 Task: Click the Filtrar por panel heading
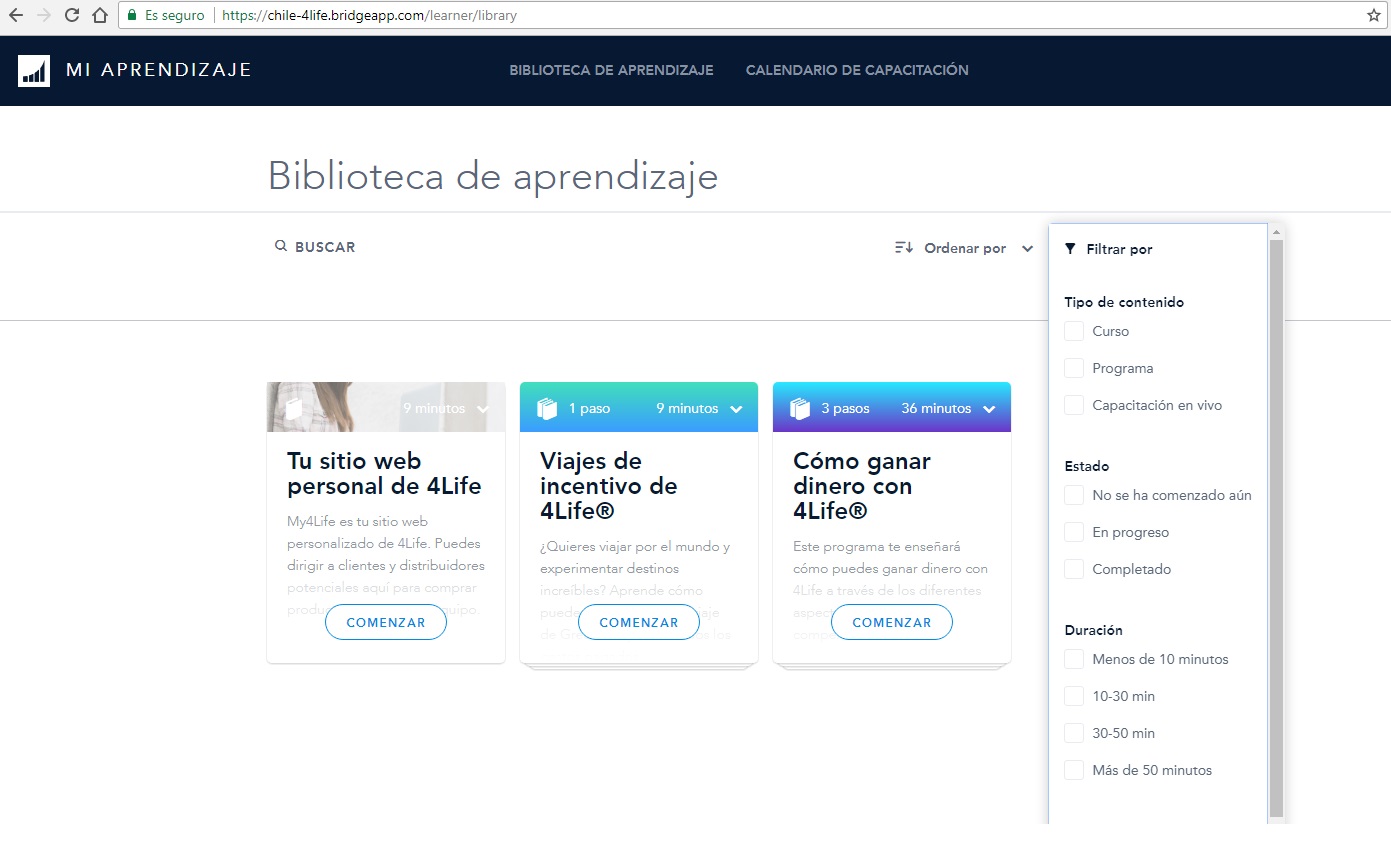coord(1119,249)
